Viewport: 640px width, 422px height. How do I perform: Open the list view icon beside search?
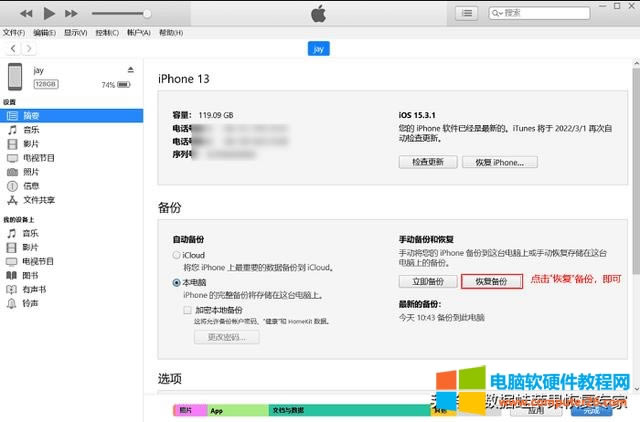(x=466, y=13)
